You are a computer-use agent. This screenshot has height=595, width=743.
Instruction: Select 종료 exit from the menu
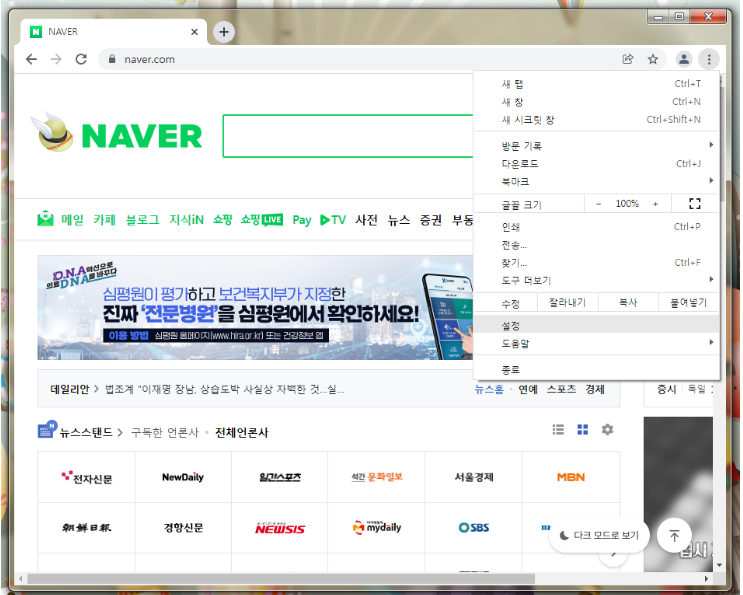coord(596,370)
